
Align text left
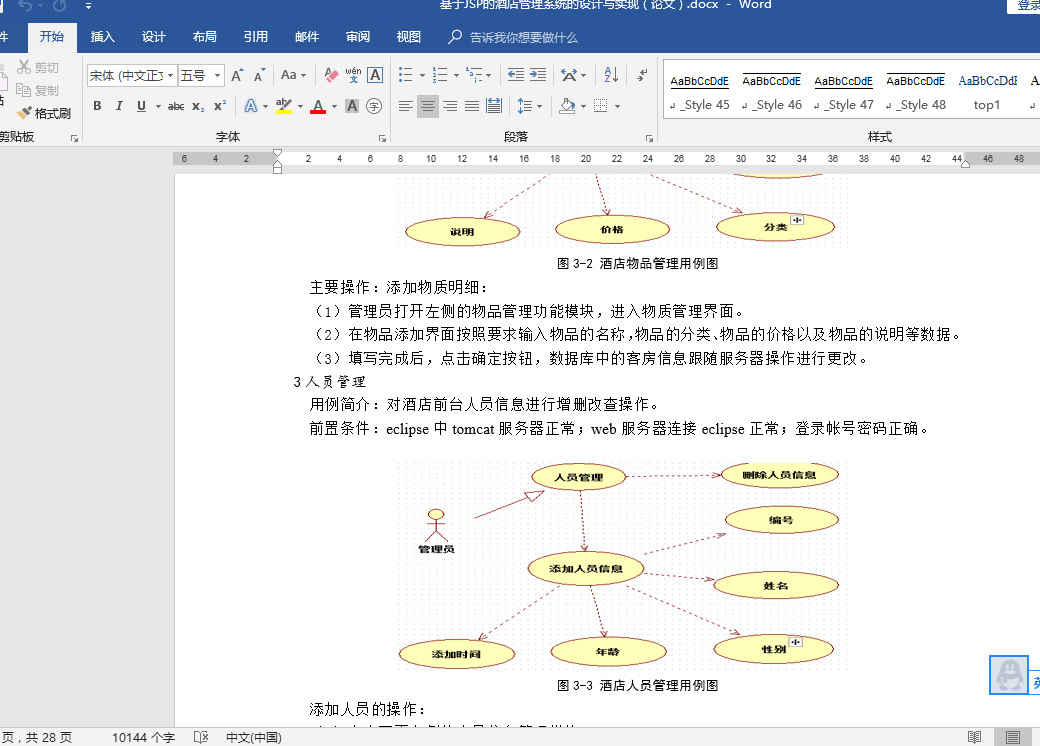point(405,106)
